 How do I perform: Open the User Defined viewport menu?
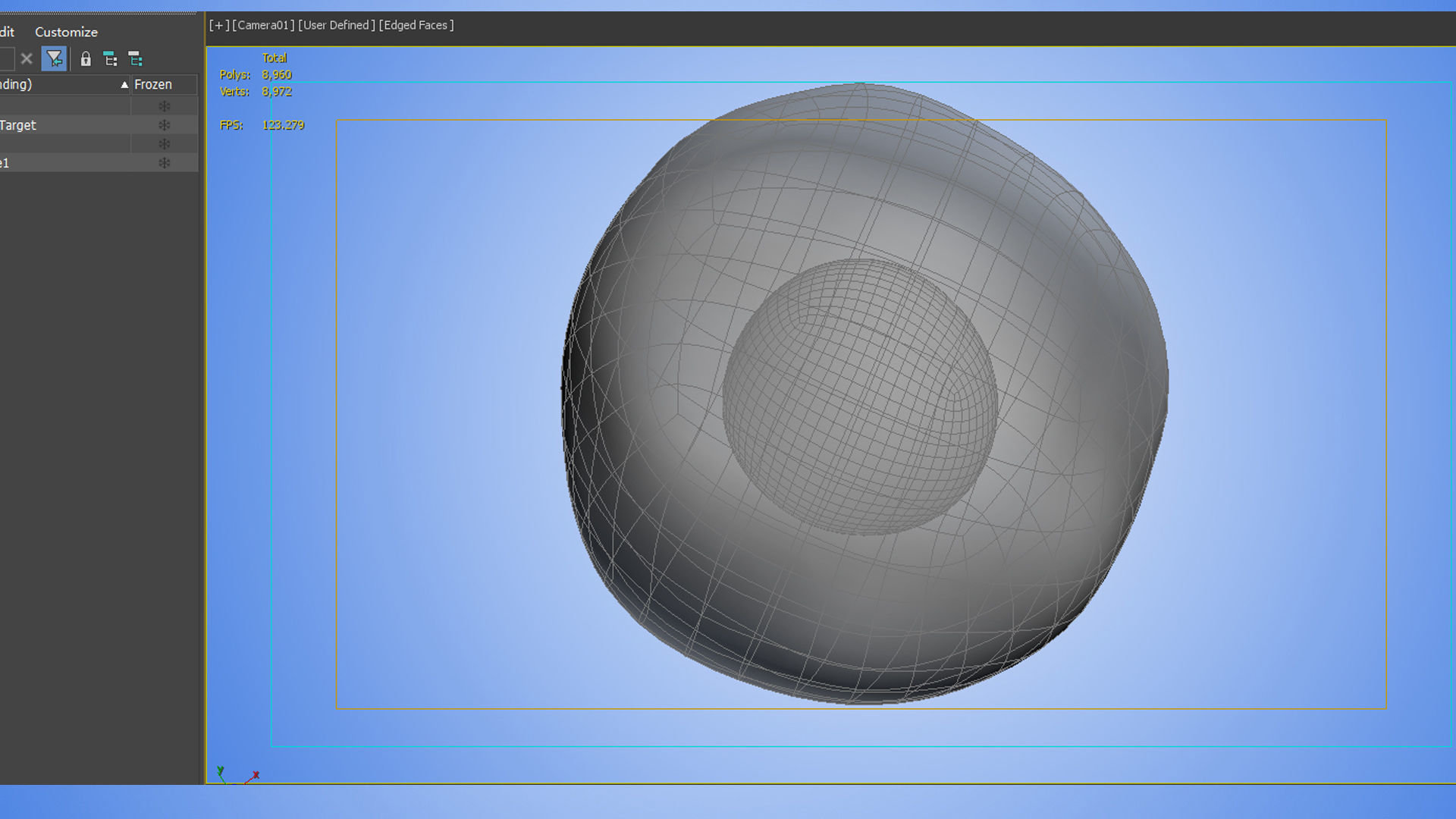[337, 25]
